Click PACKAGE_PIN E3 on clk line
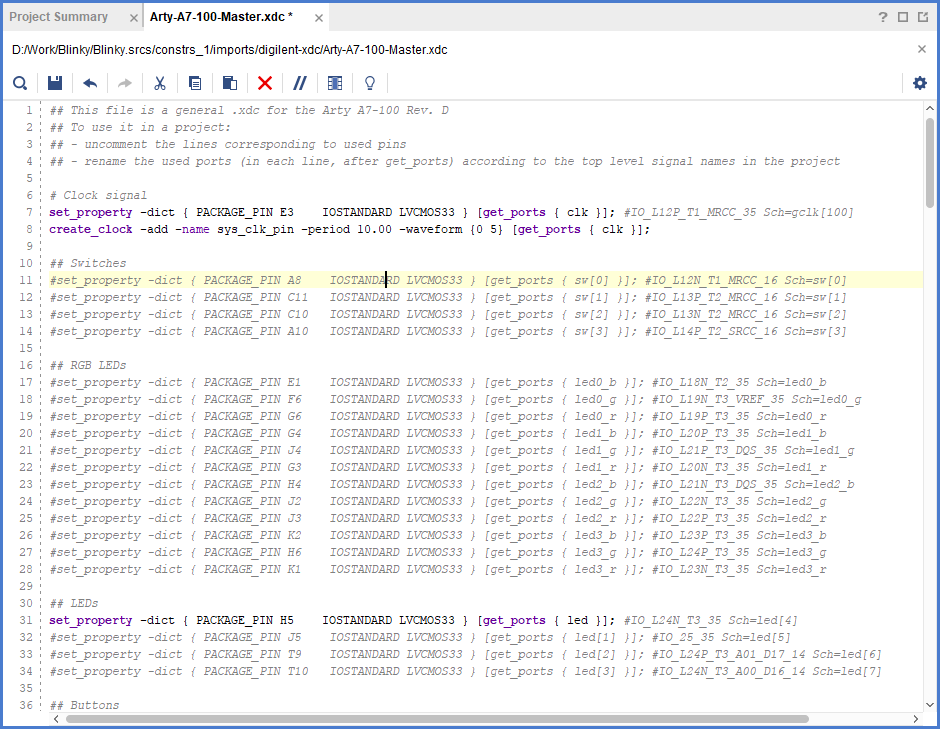Image resolution: width=940 pixels, height=729 pixels. (245, 212)
